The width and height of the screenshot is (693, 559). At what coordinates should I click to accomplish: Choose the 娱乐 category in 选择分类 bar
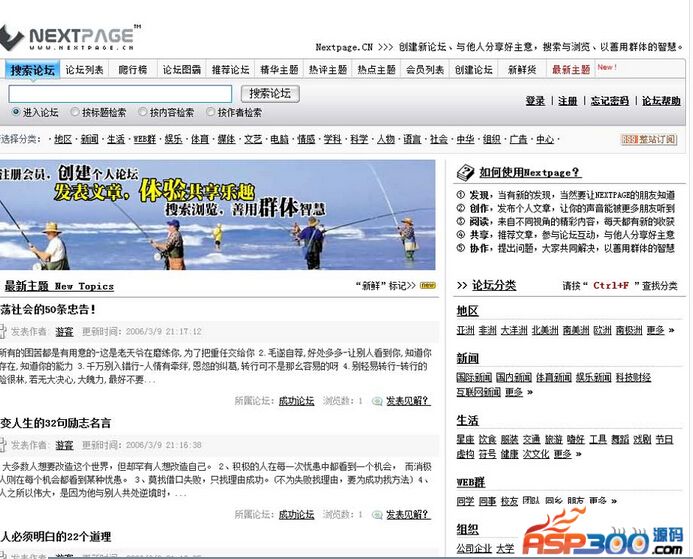point(173,139)
